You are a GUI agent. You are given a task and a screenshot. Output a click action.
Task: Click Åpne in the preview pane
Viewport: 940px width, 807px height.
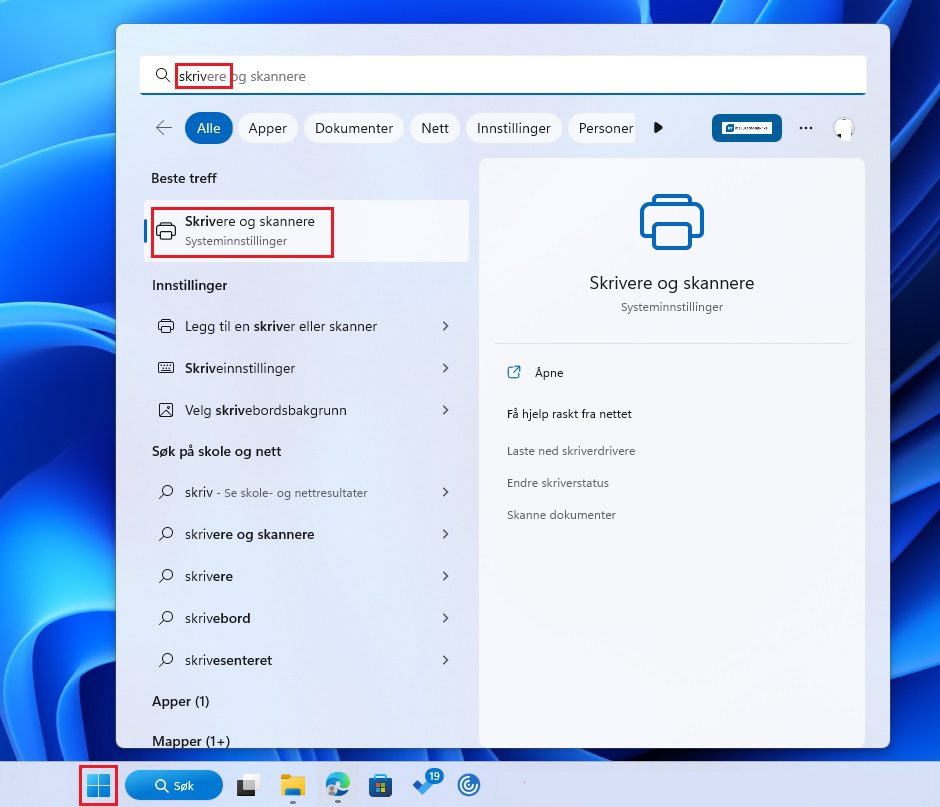(549, 372)
